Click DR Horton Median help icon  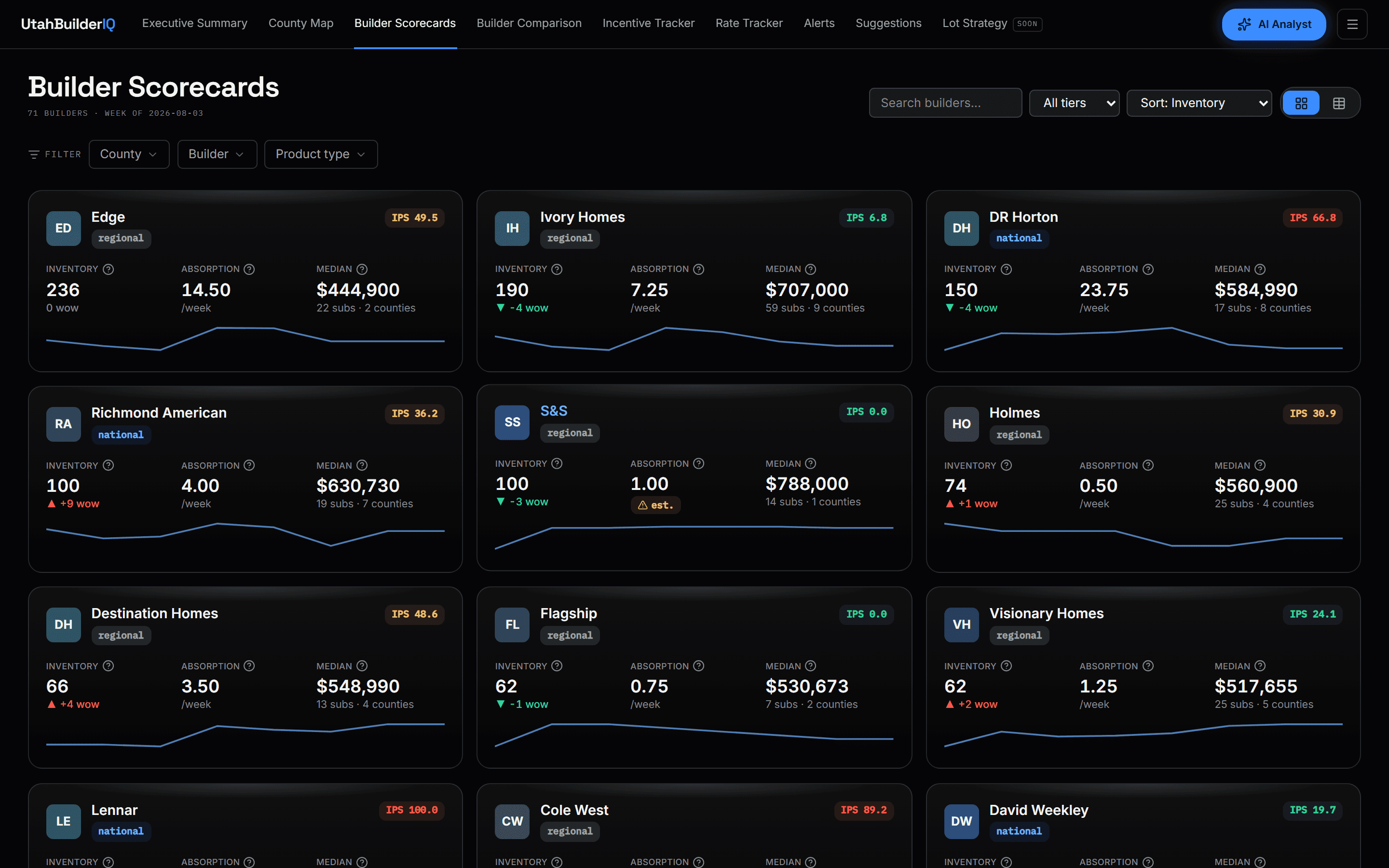click(1260, 269)
